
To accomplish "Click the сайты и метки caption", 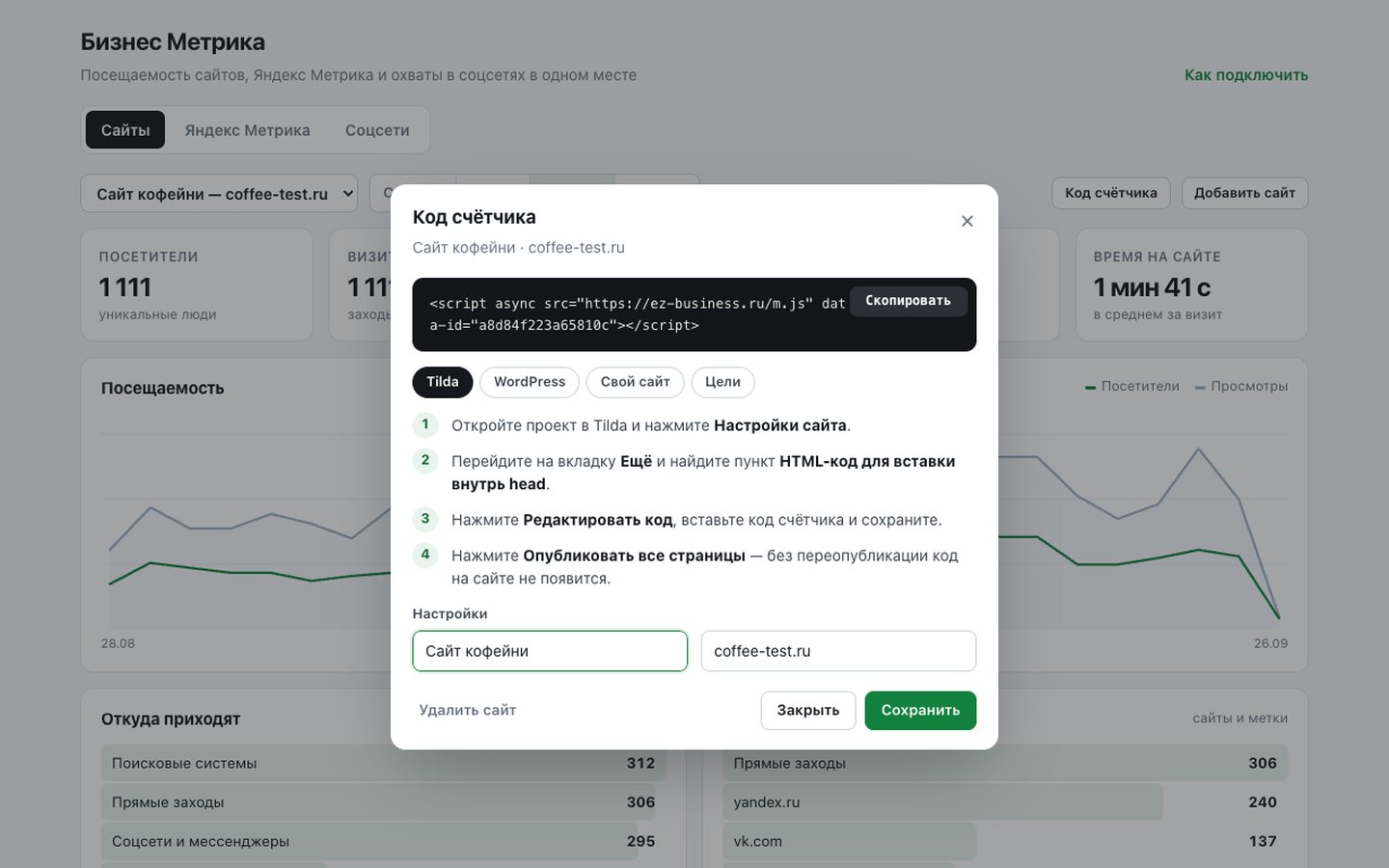I will click(x=1240, y=719).
